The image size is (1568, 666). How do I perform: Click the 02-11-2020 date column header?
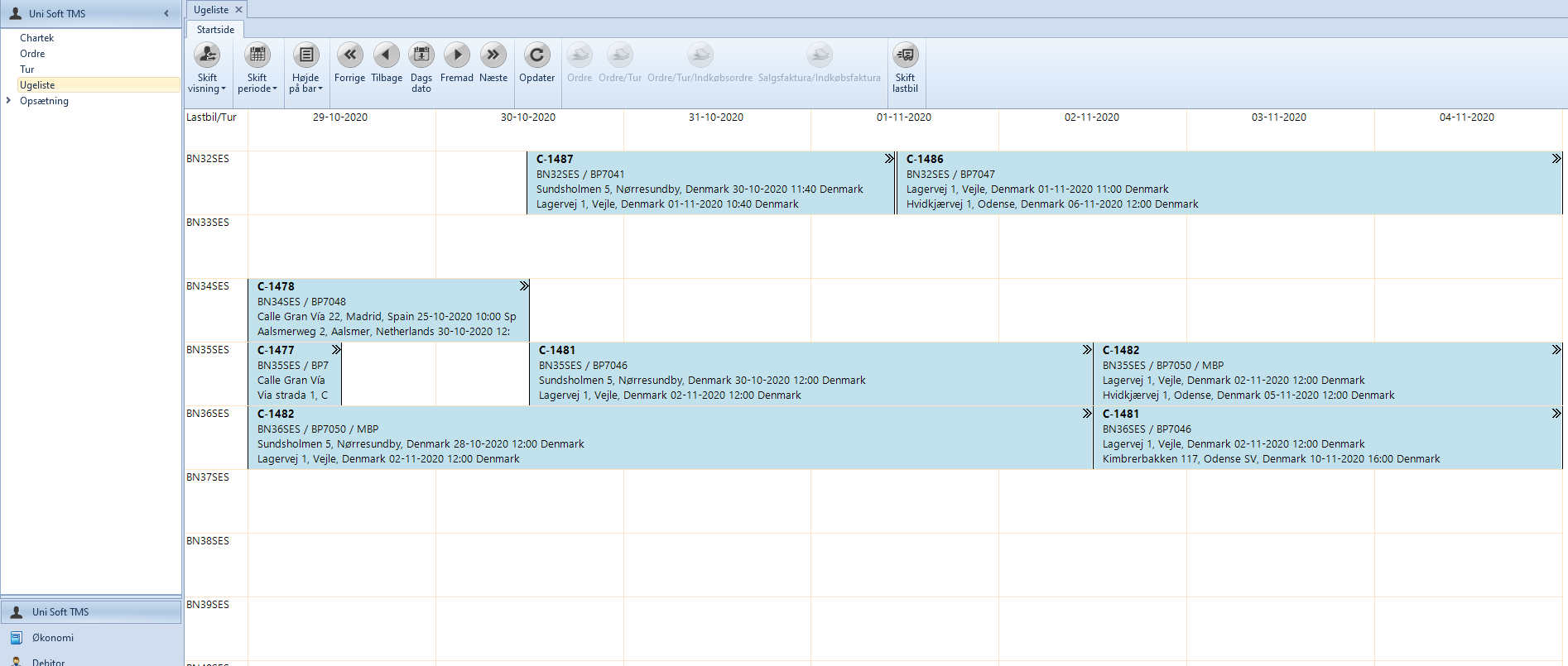click(x=1092, y=117)
